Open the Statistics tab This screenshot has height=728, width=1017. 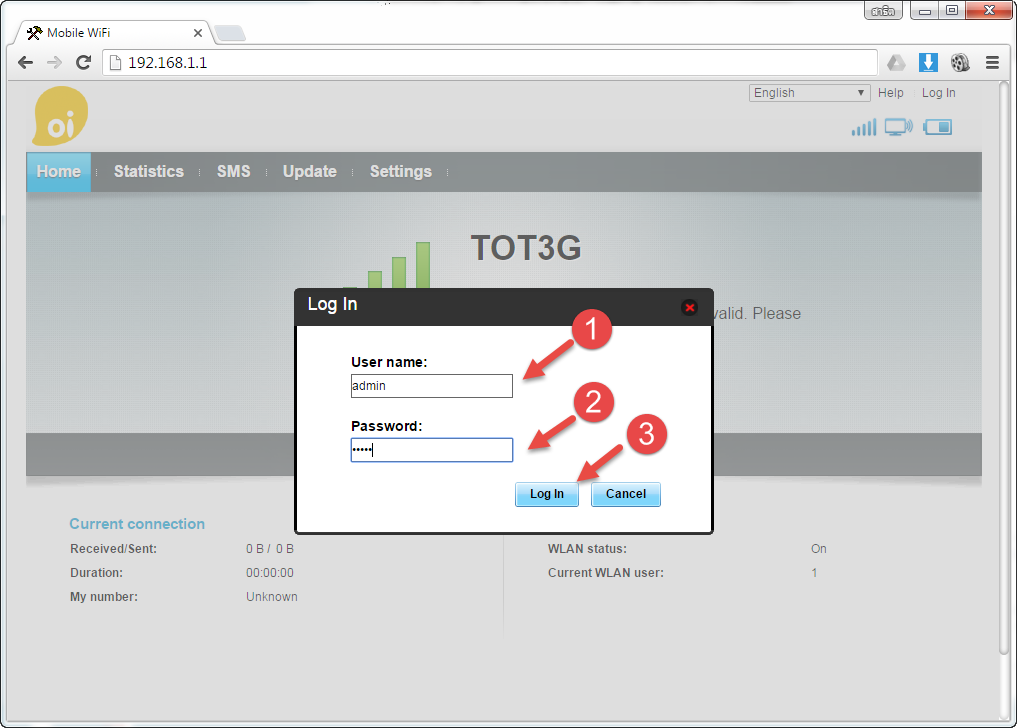(x=149, y=172)
